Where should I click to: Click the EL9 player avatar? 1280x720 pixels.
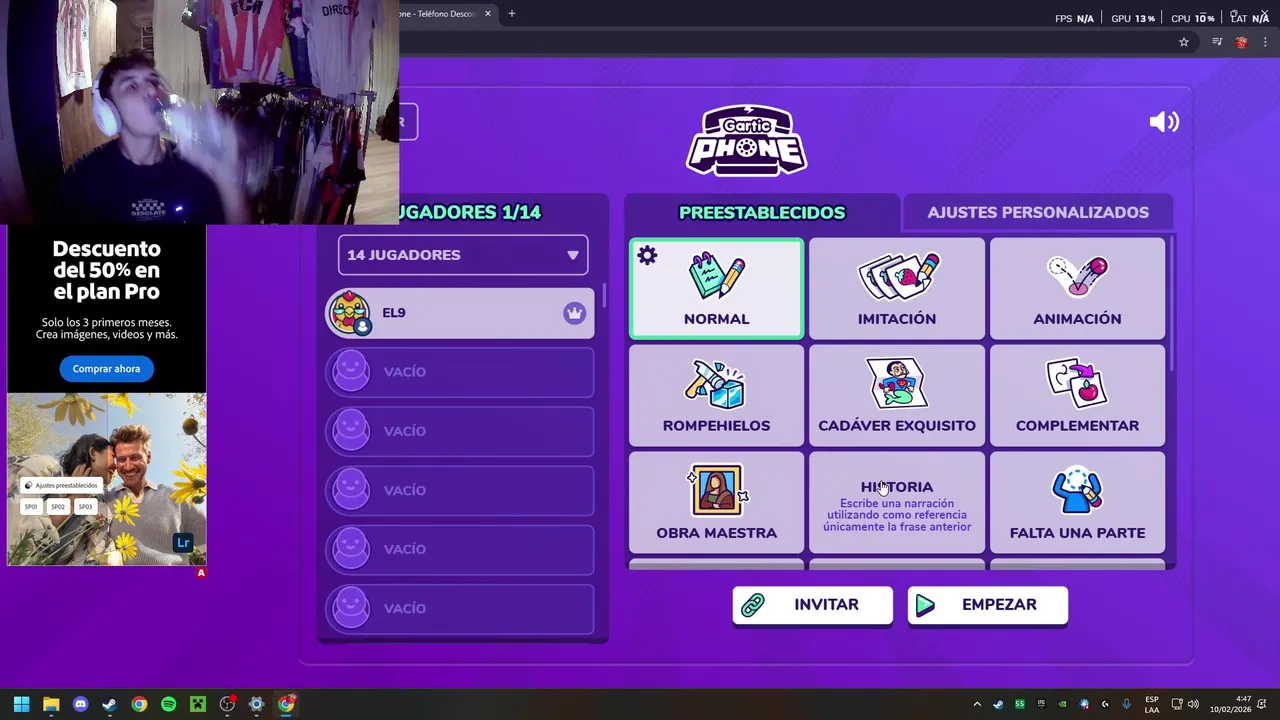click(350, 313)
